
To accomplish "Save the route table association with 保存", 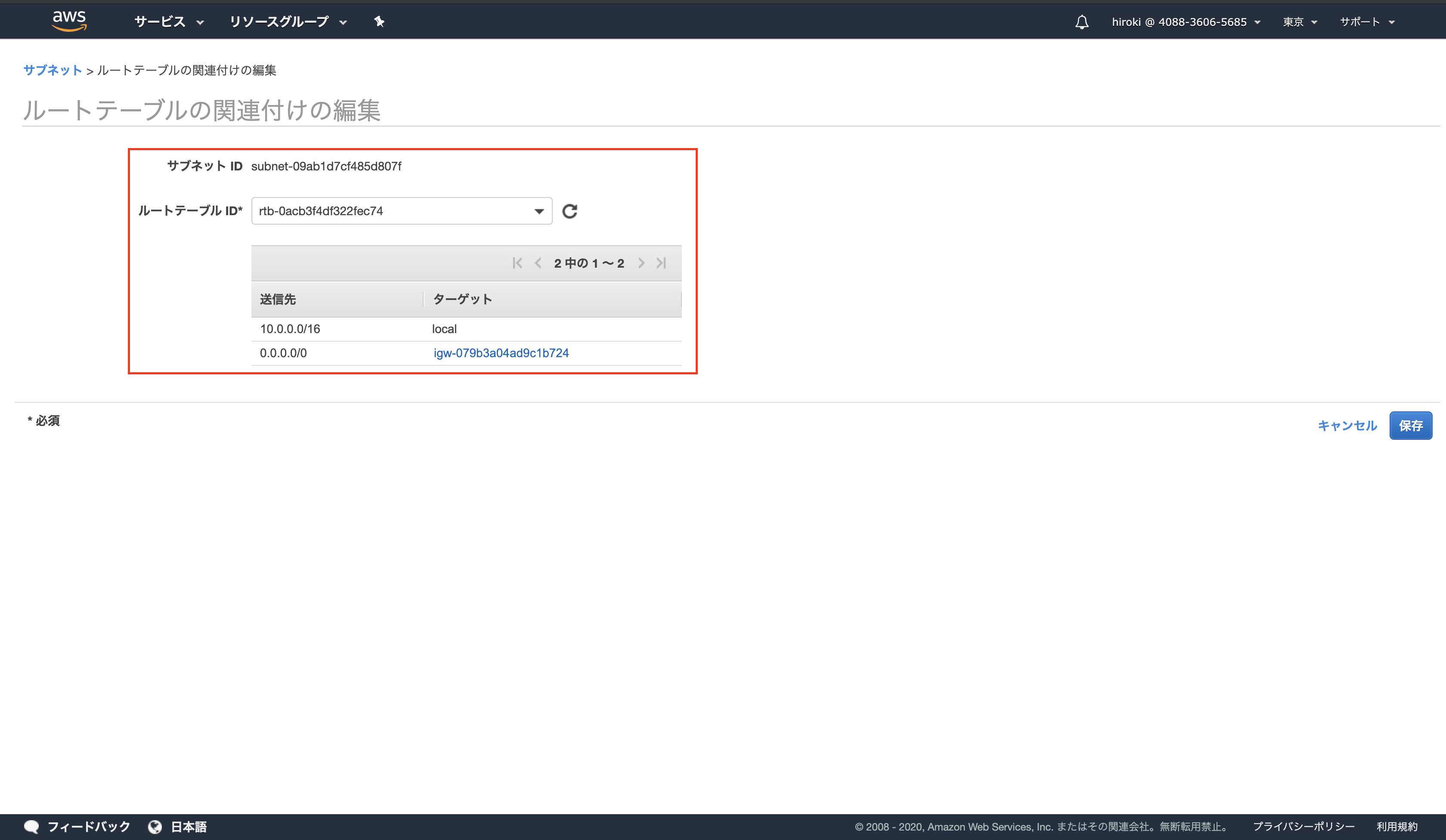I will pyautogui.click(x=1411, y=425).
